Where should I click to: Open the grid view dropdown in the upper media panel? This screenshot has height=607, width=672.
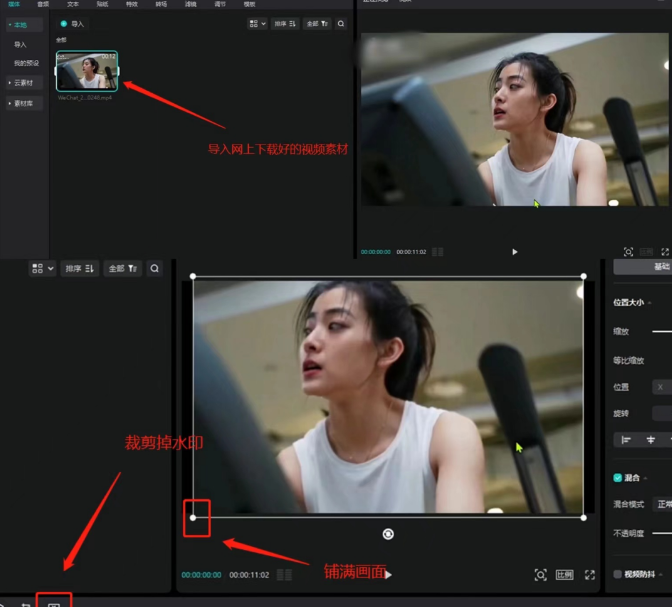point(258,24)
